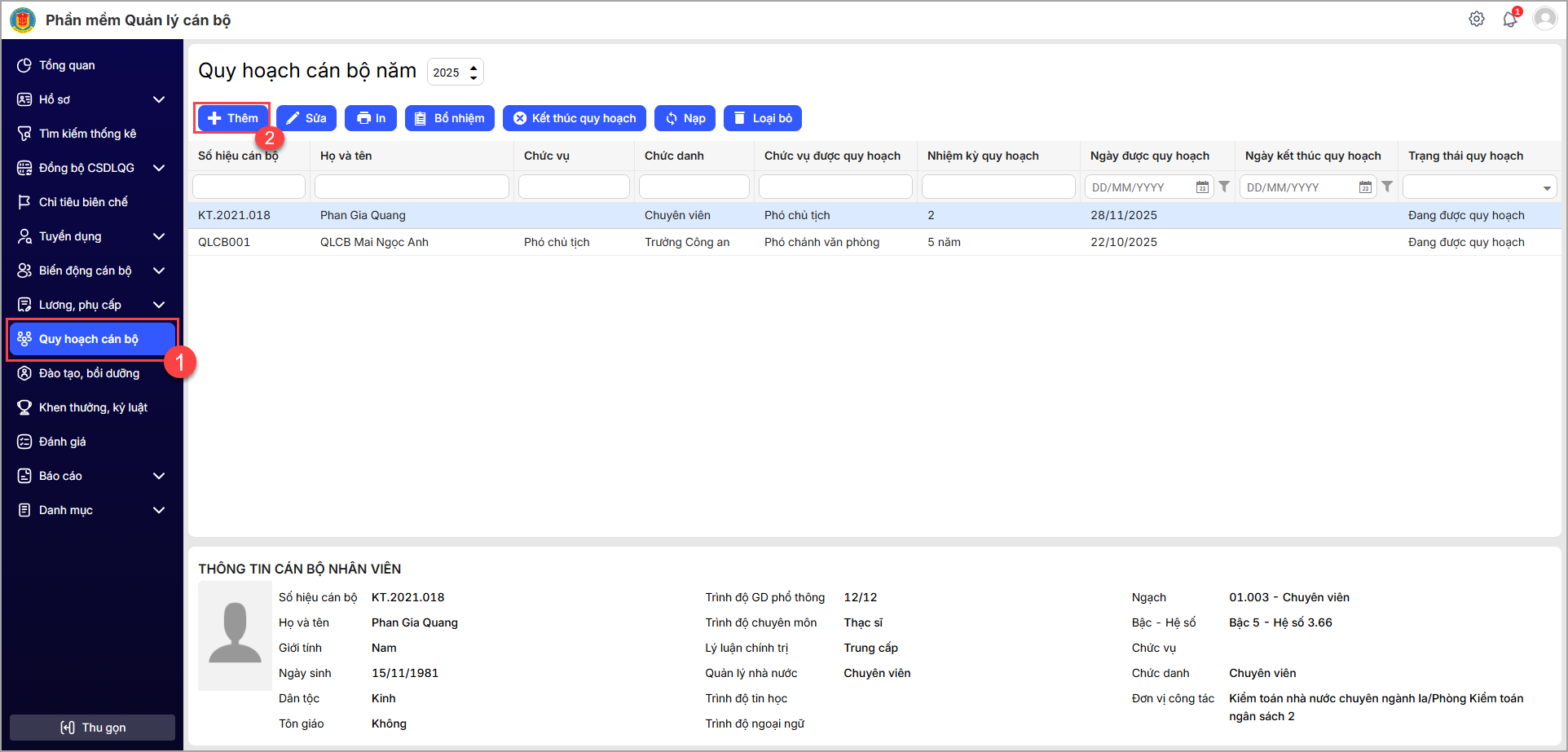Click the year 2025 stepper field
Image resolution: width=1568 pixels, height=752 pixels.
[455, 73]
